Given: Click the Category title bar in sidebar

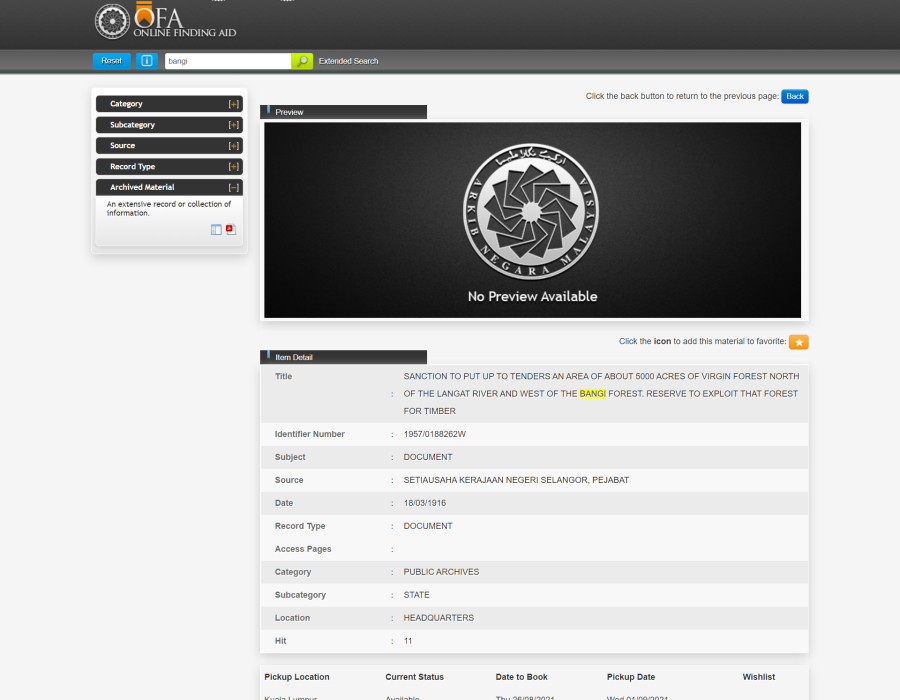Looking at the screenshot, I should point(169,104).
